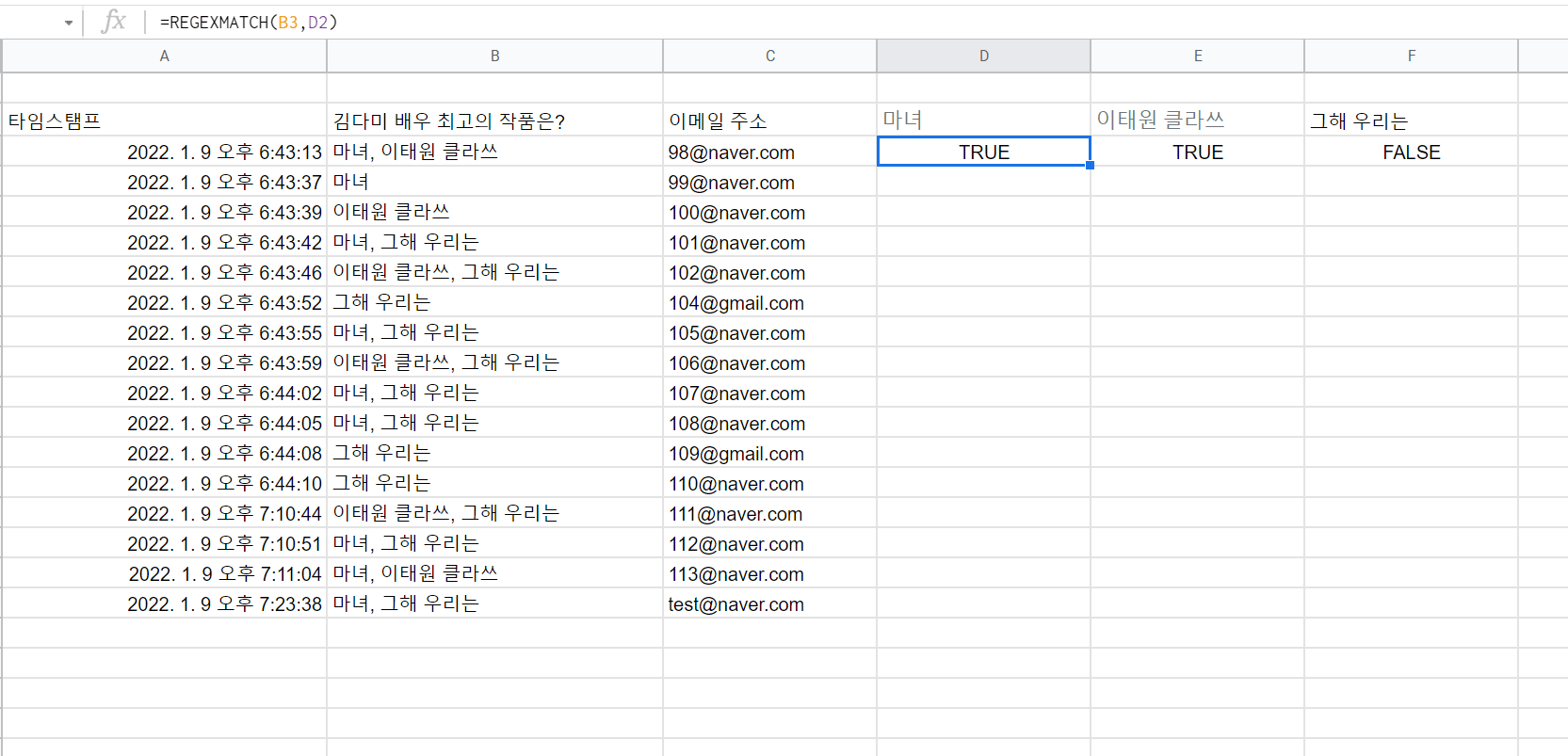
Task: Select column E header
Action: (1197, 56)
